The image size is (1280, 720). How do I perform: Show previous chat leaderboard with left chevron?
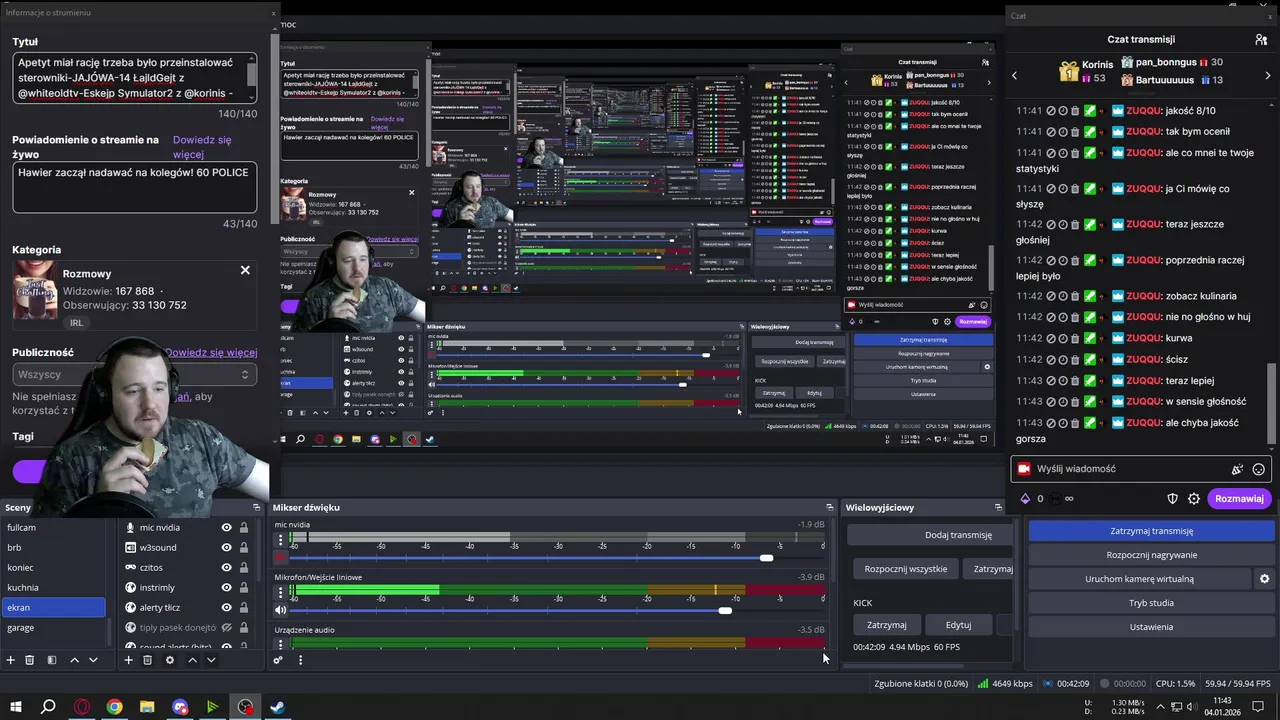click(1014, 75)
